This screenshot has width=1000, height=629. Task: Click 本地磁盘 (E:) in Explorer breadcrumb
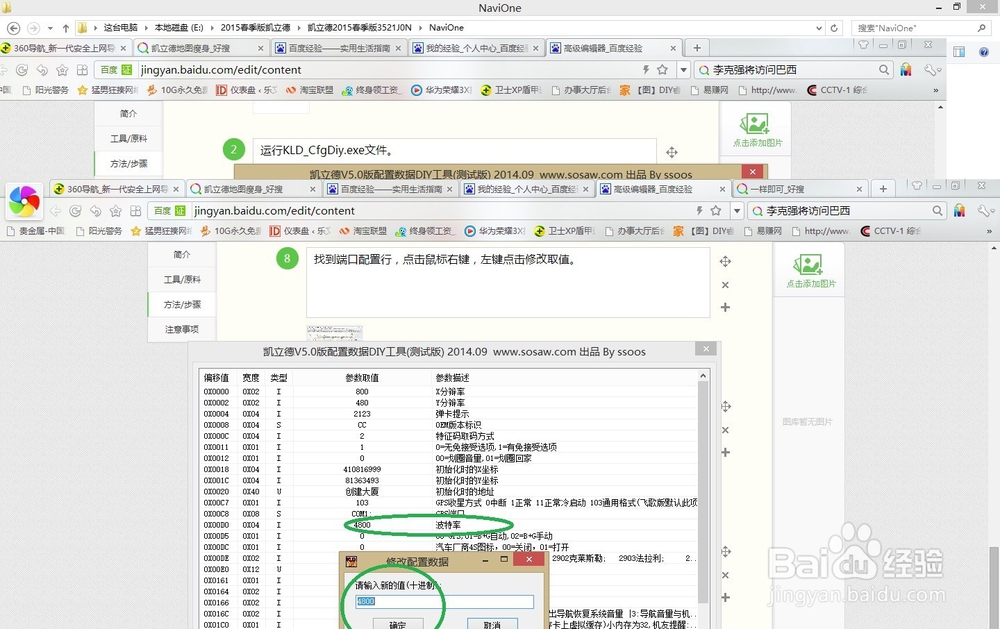click(x=179, y=27)
